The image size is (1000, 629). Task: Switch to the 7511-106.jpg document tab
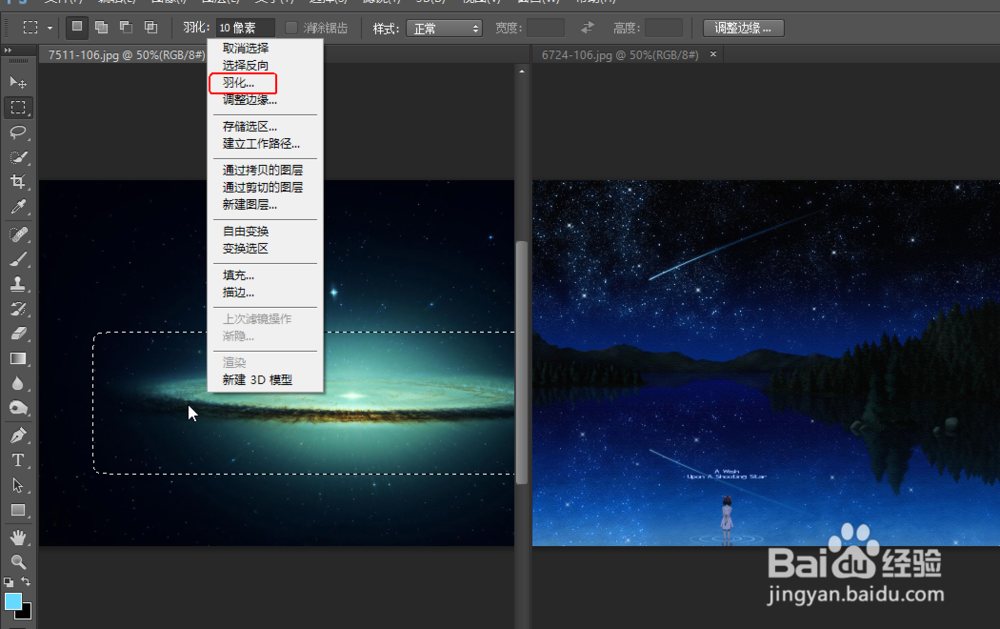point(126,55)
